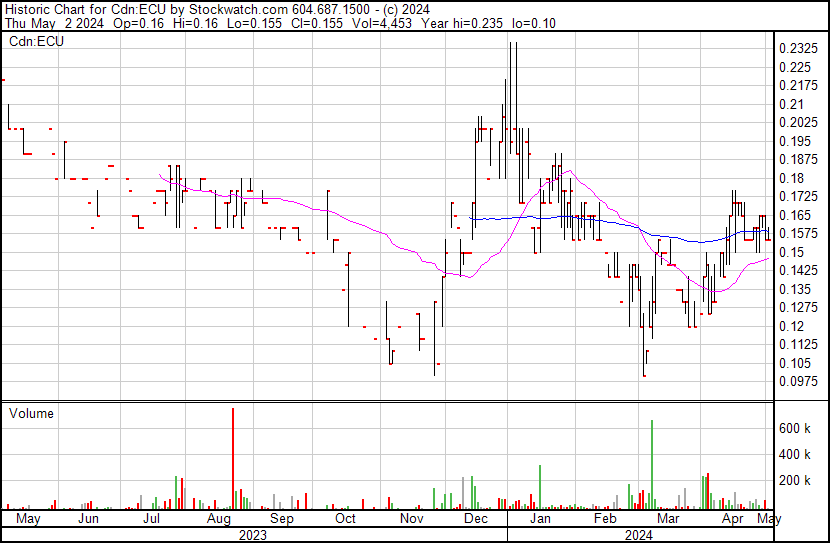Click the 2024 year label
This screenshot has height=543, width=830.
point(640,534)
